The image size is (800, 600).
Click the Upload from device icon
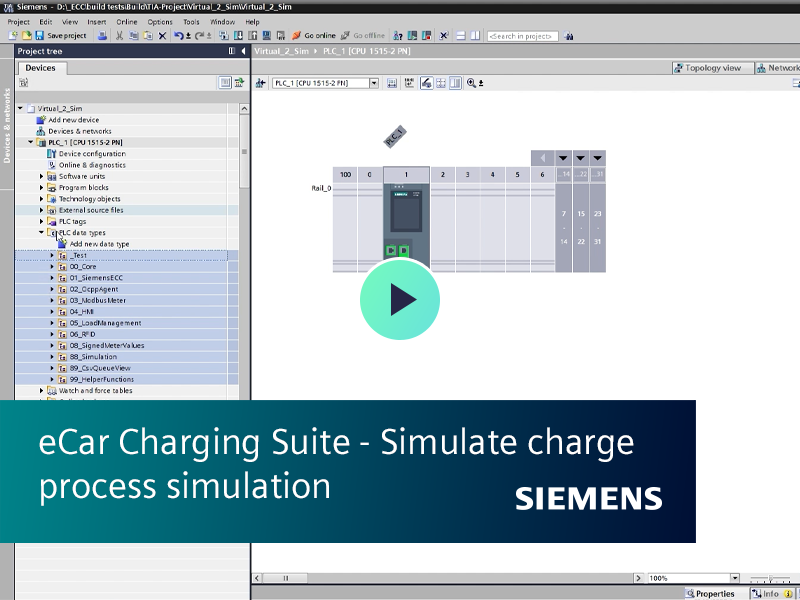pyautogui.click(x=252, y=36)
